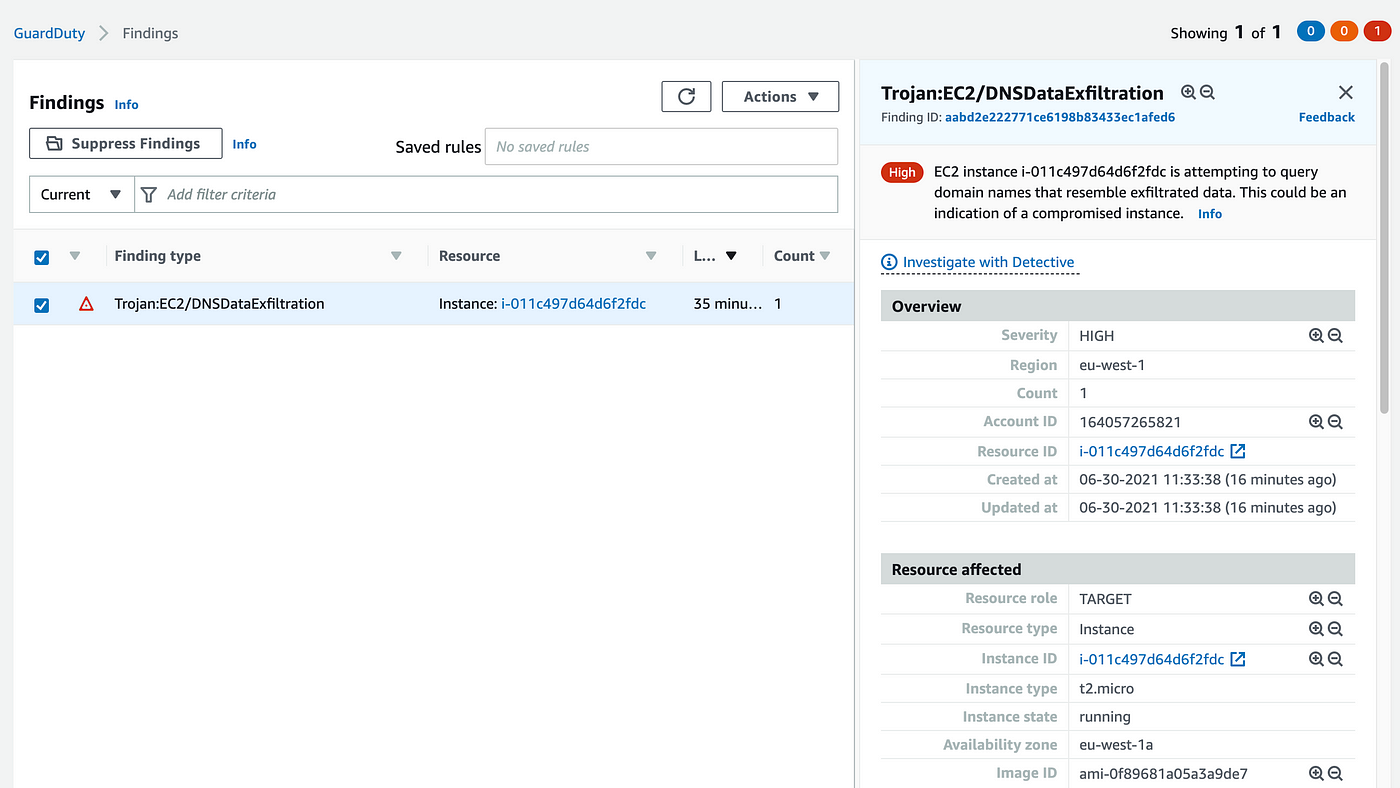Open Info link in finding description
The height and width of the screenshot is (788, 1400).
coord(1210,214)
